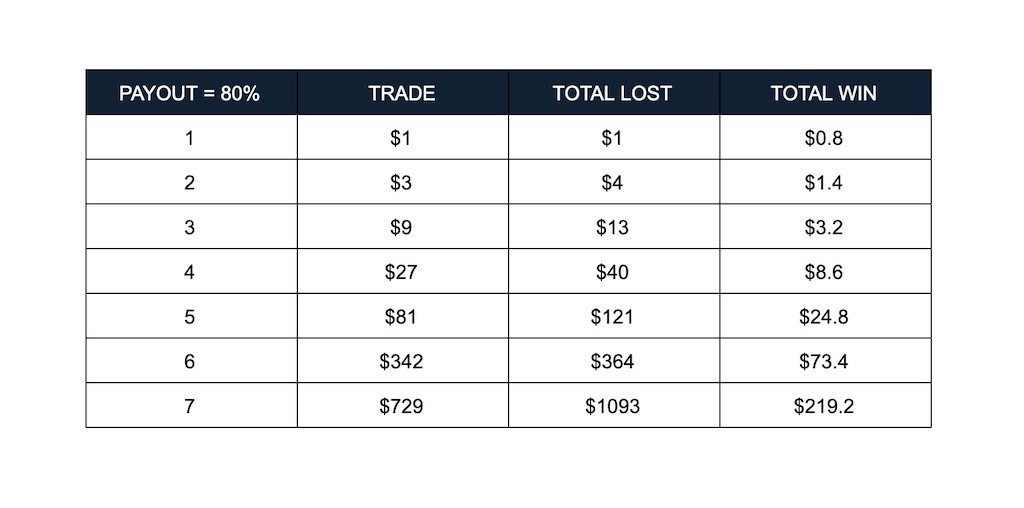Viewport: 1024px width, 508px height.
Task: Click the PAYOUT = 80% header cell
Action: [190, 93]
